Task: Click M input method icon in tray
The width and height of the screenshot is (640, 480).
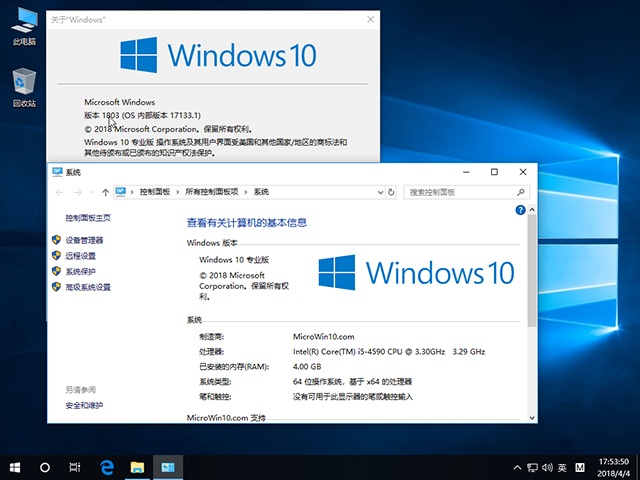Action: pos(580,468)
